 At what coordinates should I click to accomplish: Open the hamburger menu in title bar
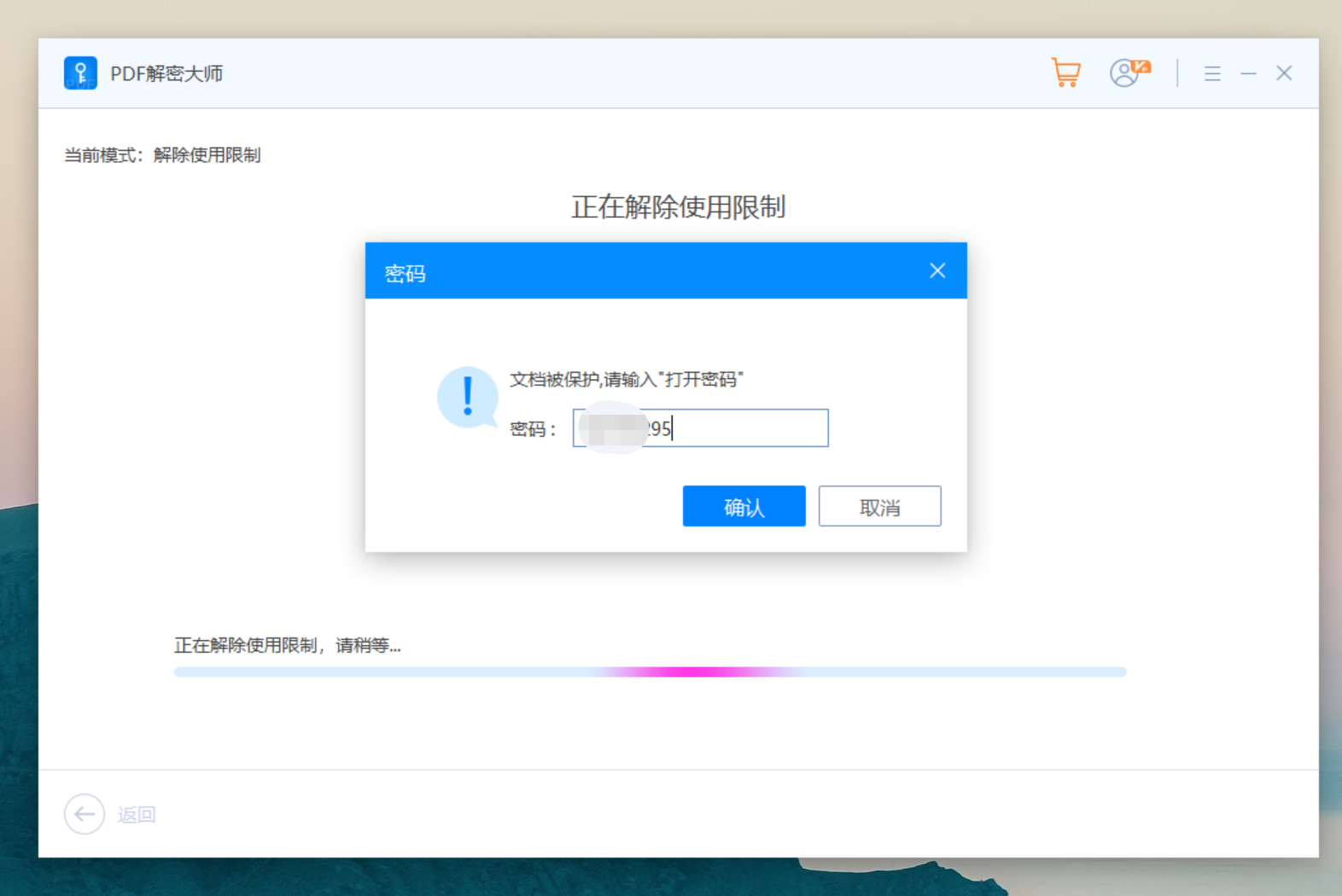(x=1212, y=73)
